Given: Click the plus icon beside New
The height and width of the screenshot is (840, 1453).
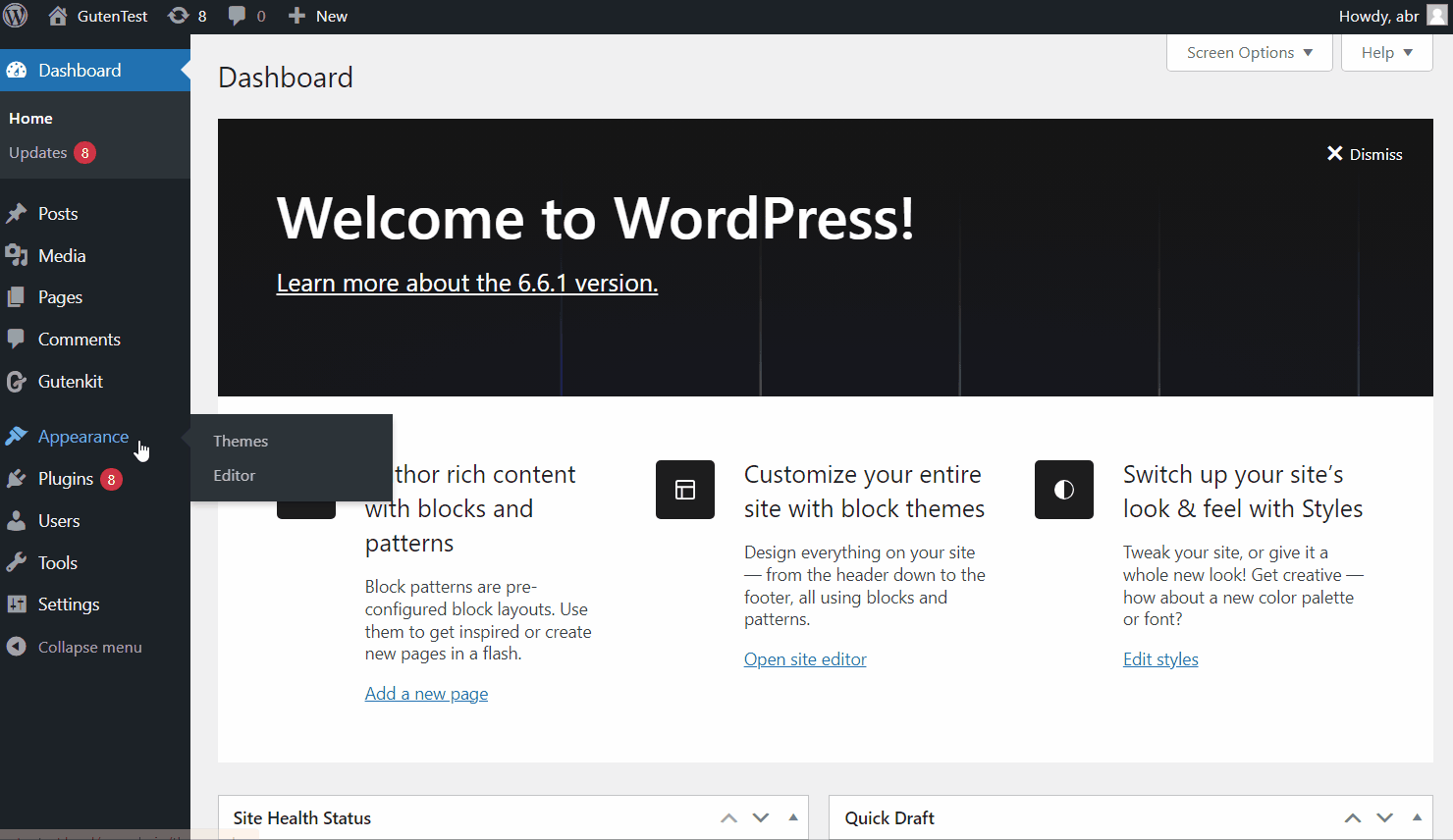Looking at the screenshot, I should 296,16.
